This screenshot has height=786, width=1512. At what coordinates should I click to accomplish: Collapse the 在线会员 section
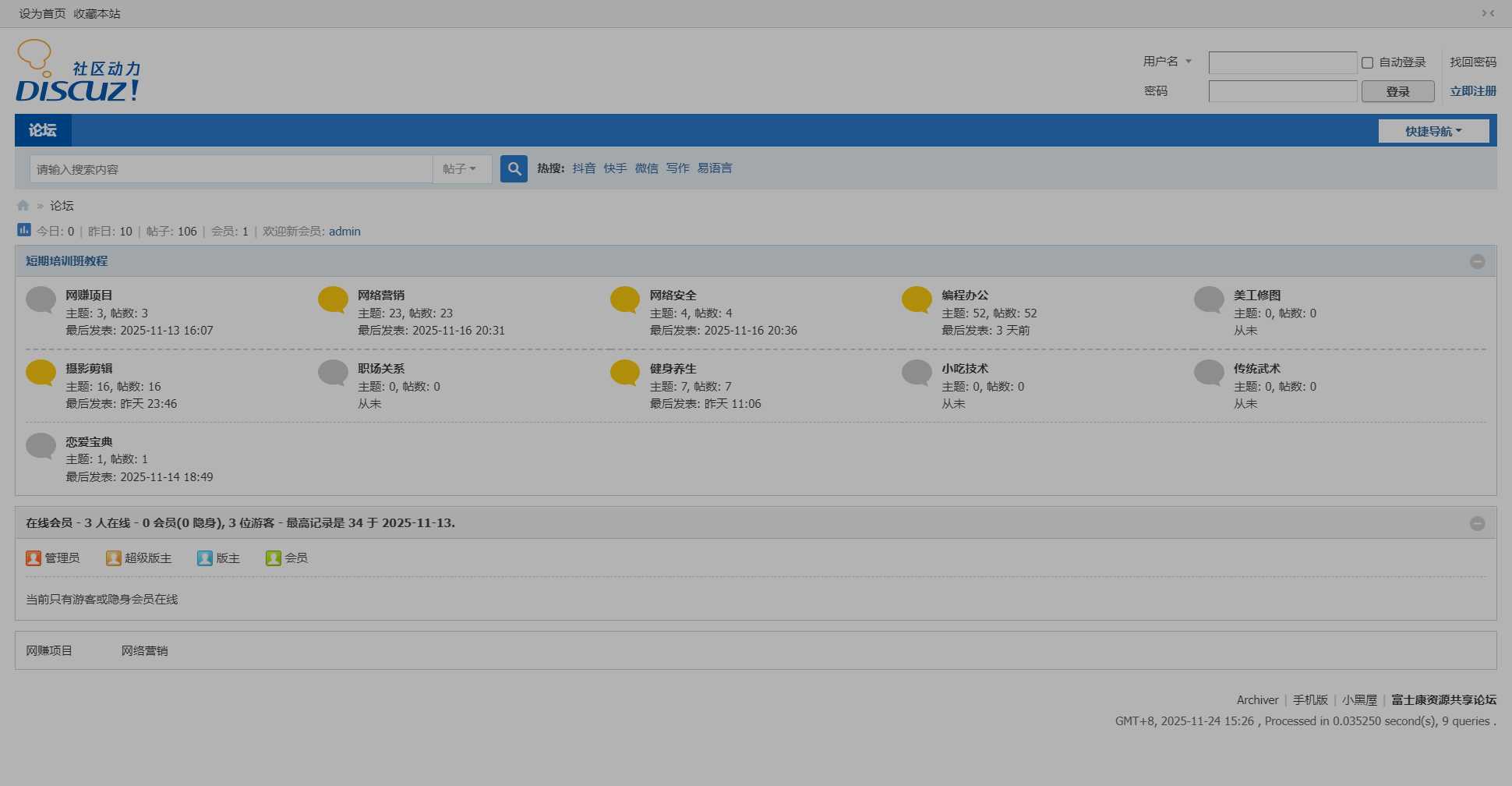[x=1477, y=524]
